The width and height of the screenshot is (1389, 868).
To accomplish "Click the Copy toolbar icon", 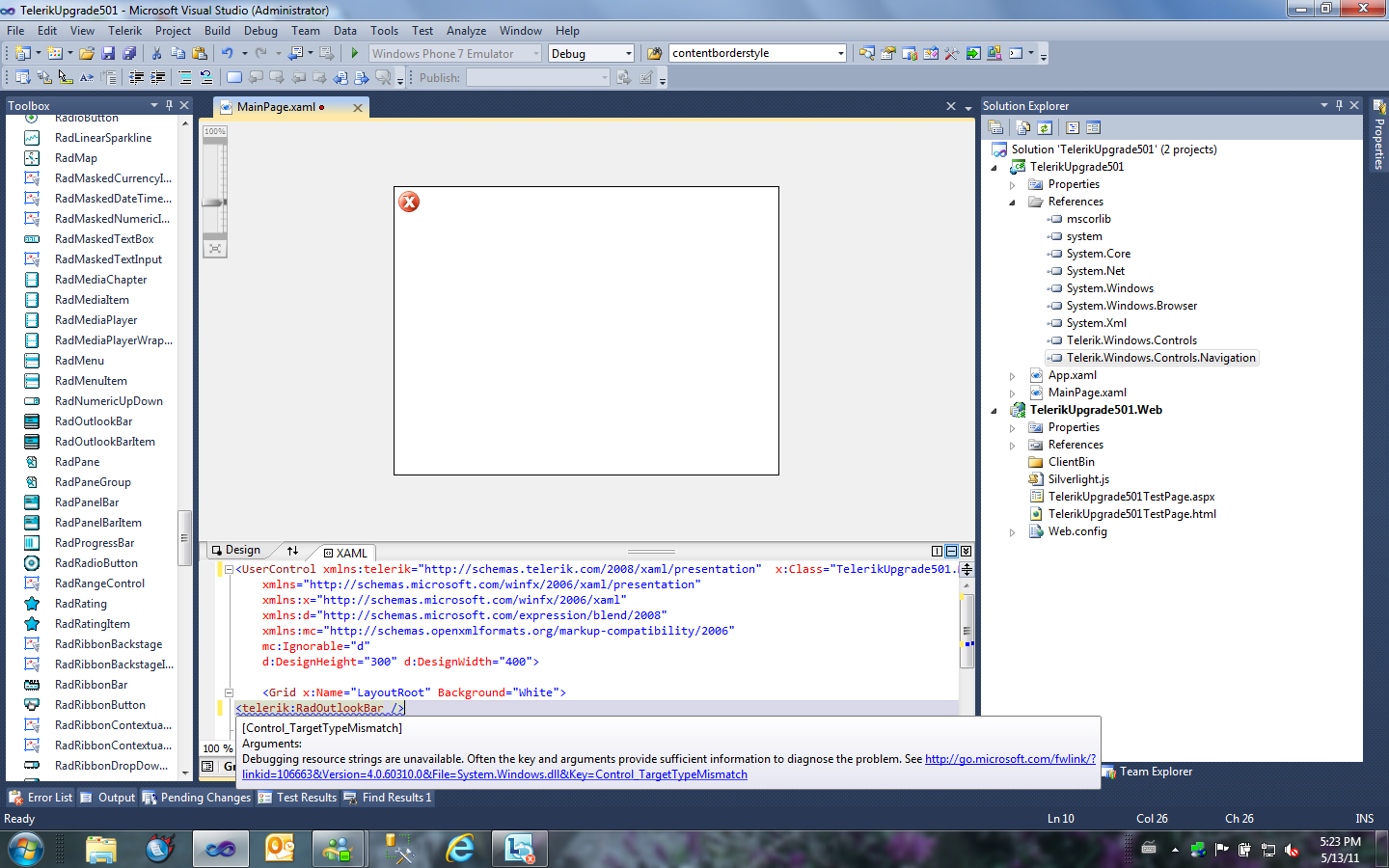I will pyautogui.click(x=178, y=53).
